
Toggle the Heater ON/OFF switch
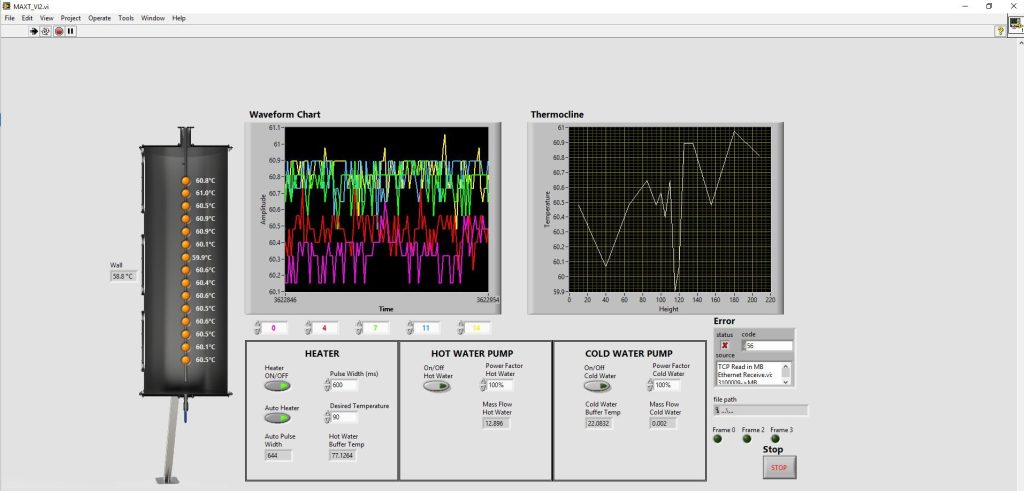point(276,385)
